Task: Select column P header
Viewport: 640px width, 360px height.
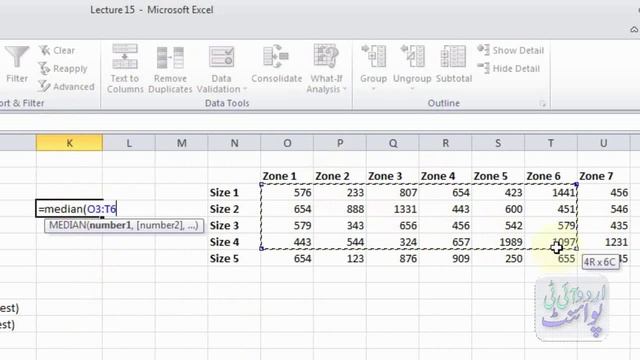Action: click(340, 143)
